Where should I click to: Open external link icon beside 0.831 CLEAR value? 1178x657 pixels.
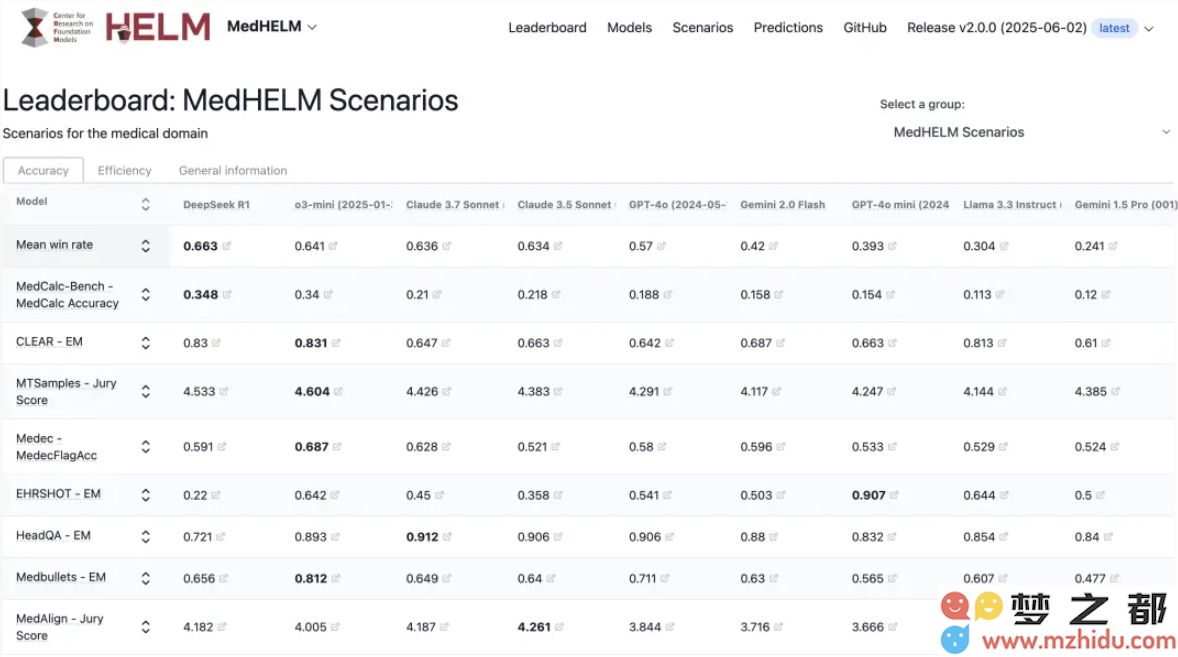pos(336,342)
